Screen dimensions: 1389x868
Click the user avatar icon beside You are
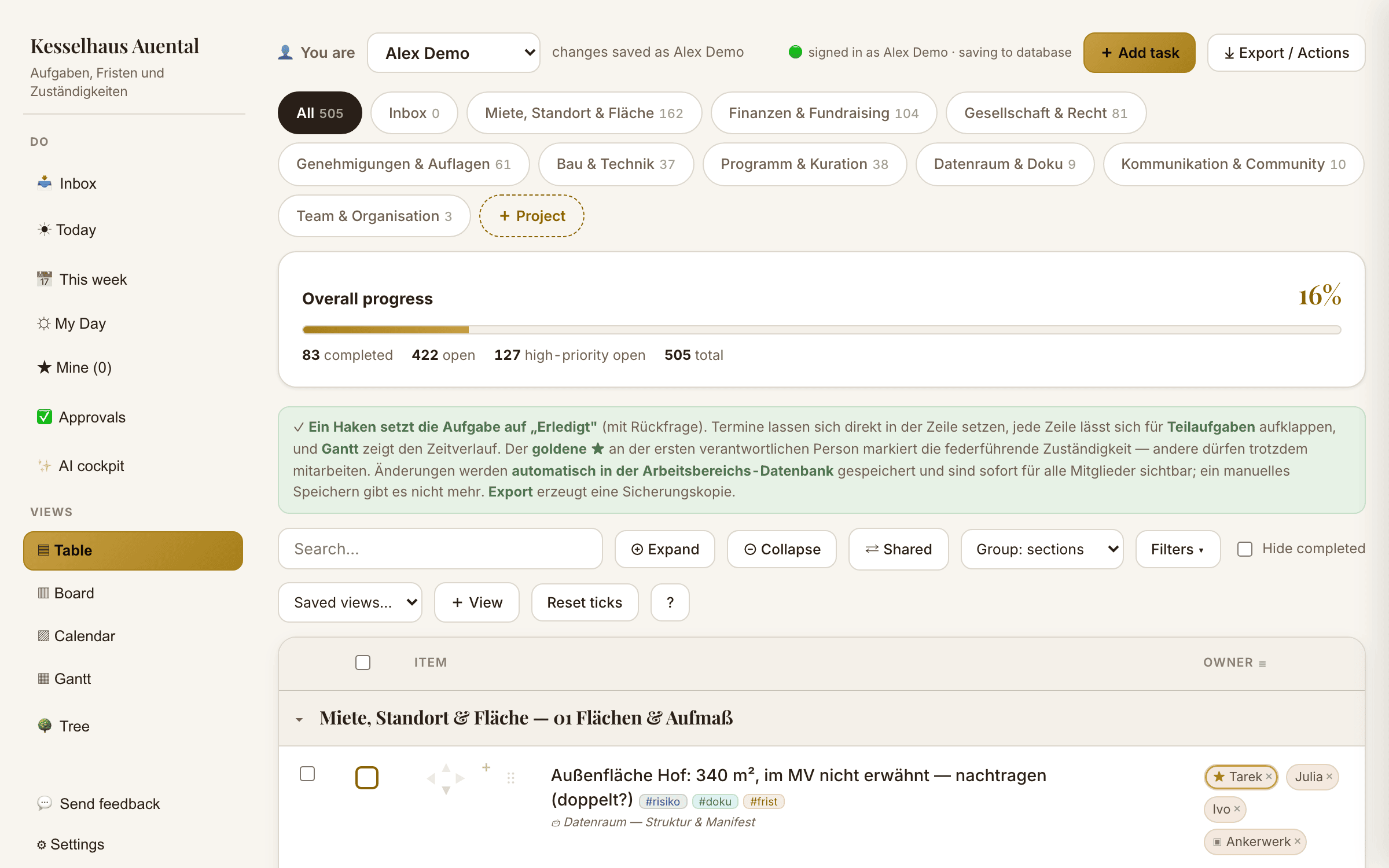click(285, 52)
